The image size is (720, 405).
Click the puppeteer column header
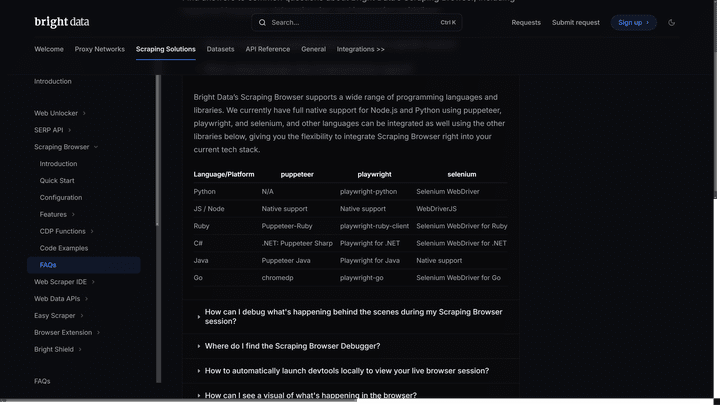pos(297,174)
